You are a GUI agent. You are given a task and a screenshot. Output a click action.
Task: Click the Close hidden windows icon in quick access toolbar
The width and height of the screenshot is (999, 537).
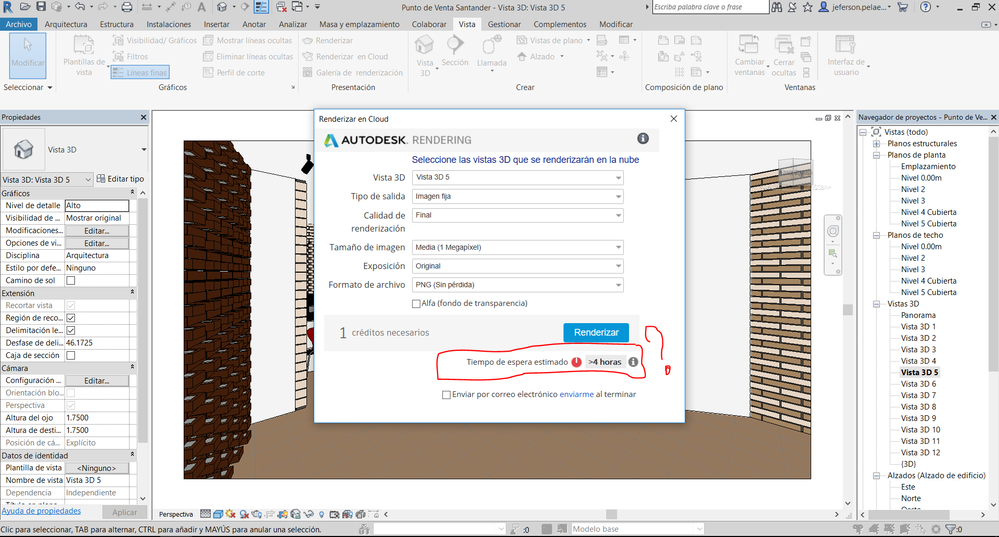pos(281,7)
